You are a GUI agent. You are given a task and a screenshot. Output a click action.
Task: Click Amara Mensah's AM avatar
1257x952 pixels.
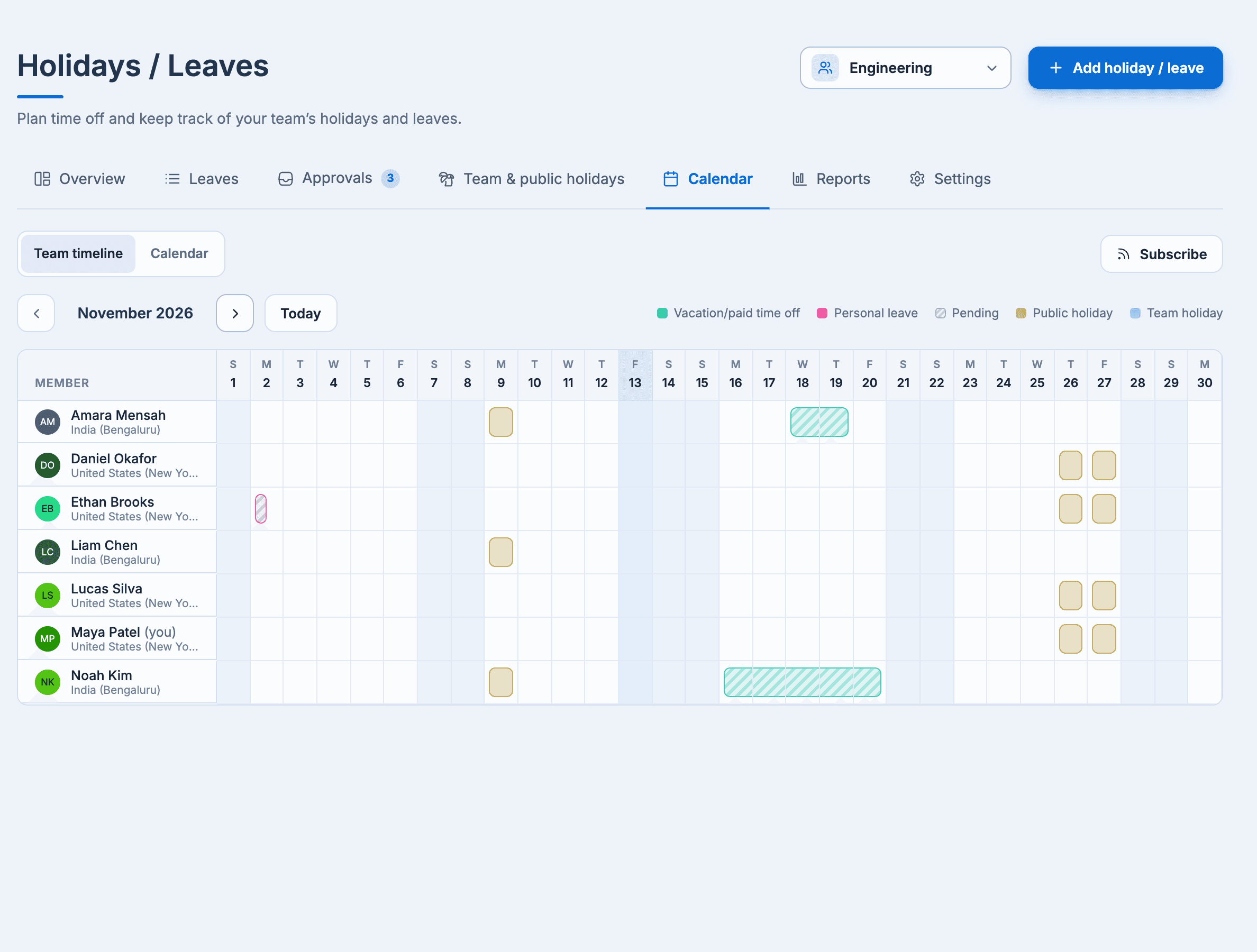48,422
